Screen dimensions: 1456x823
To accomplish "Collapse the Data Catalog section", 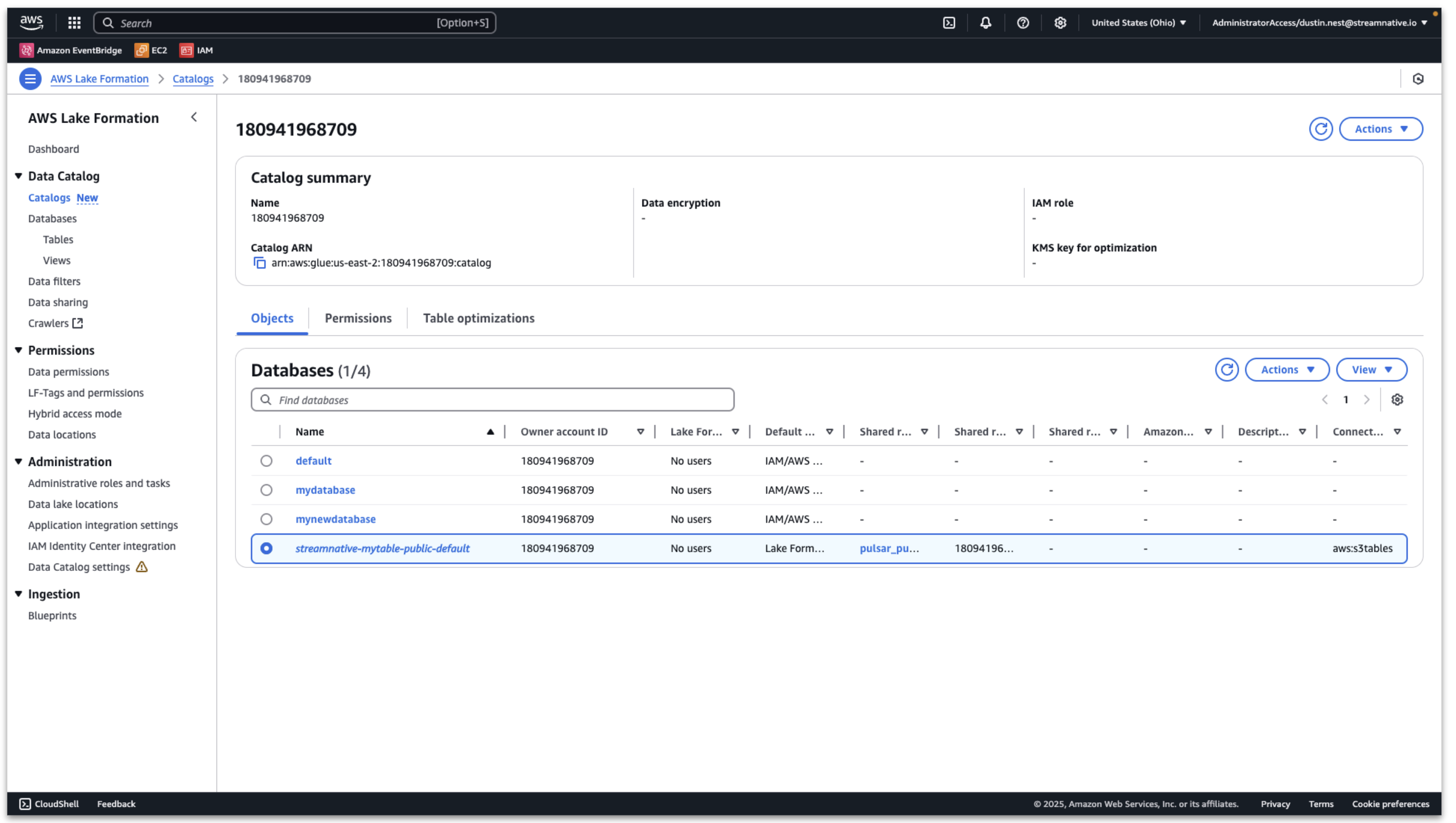I will (19, 175).
